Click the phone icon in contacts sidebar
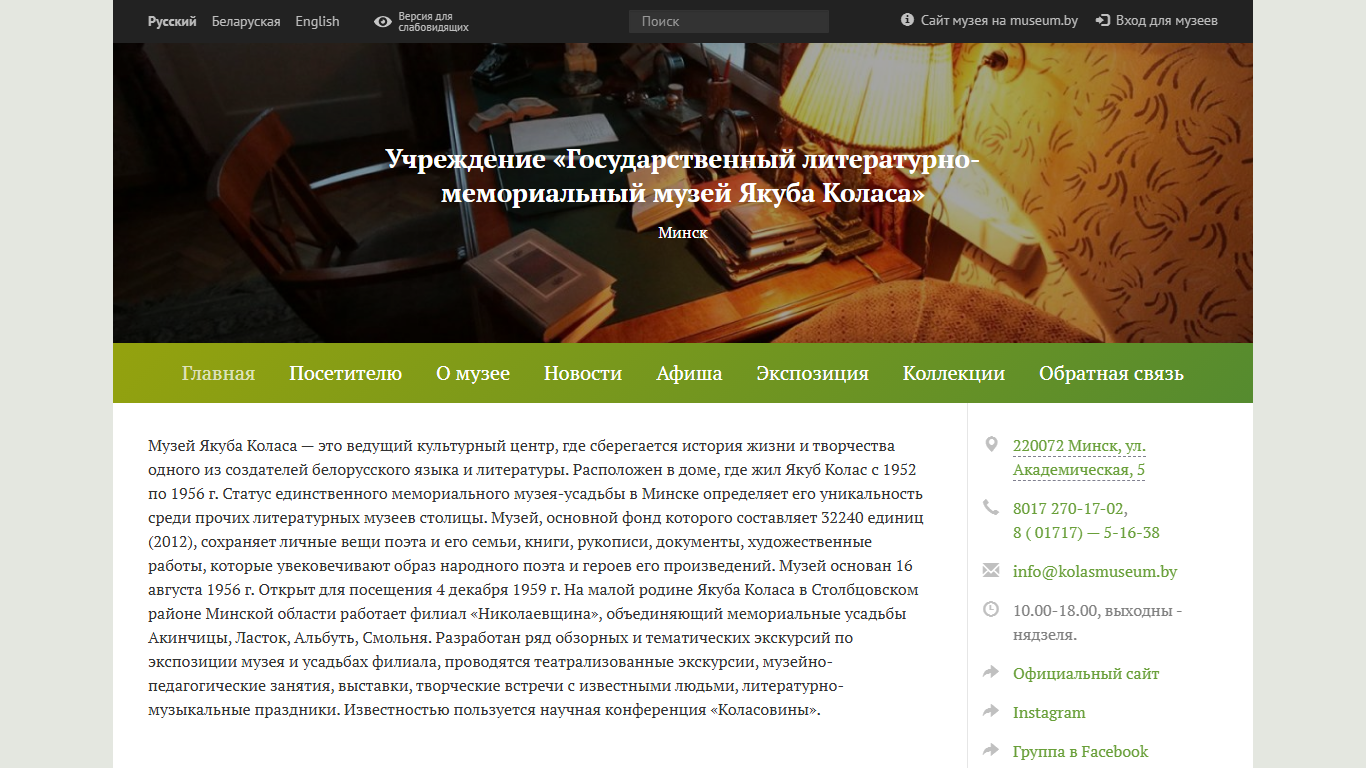 [991, 507]
